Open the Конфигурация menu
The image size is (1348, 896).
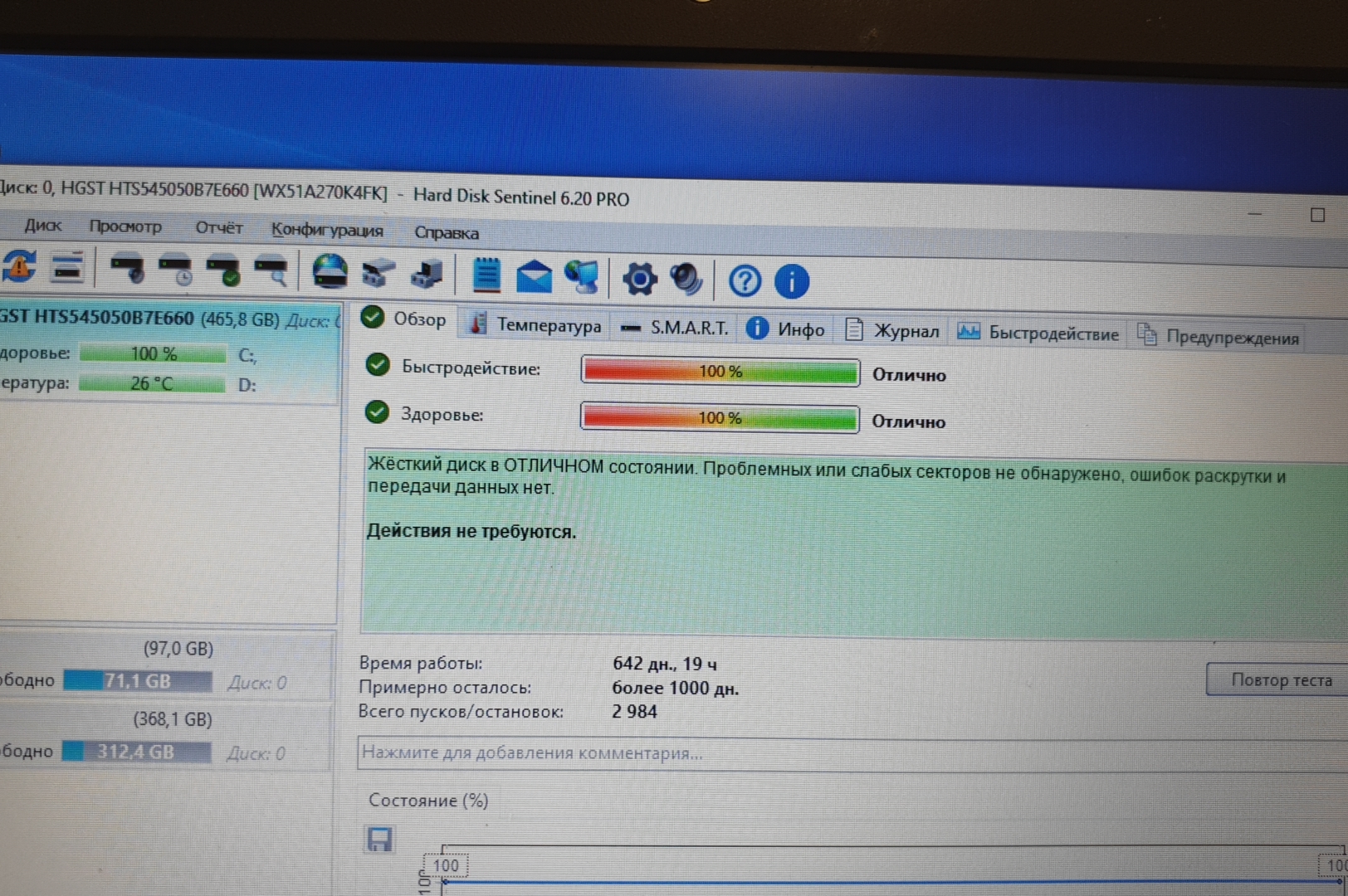[x=327, y=230]
